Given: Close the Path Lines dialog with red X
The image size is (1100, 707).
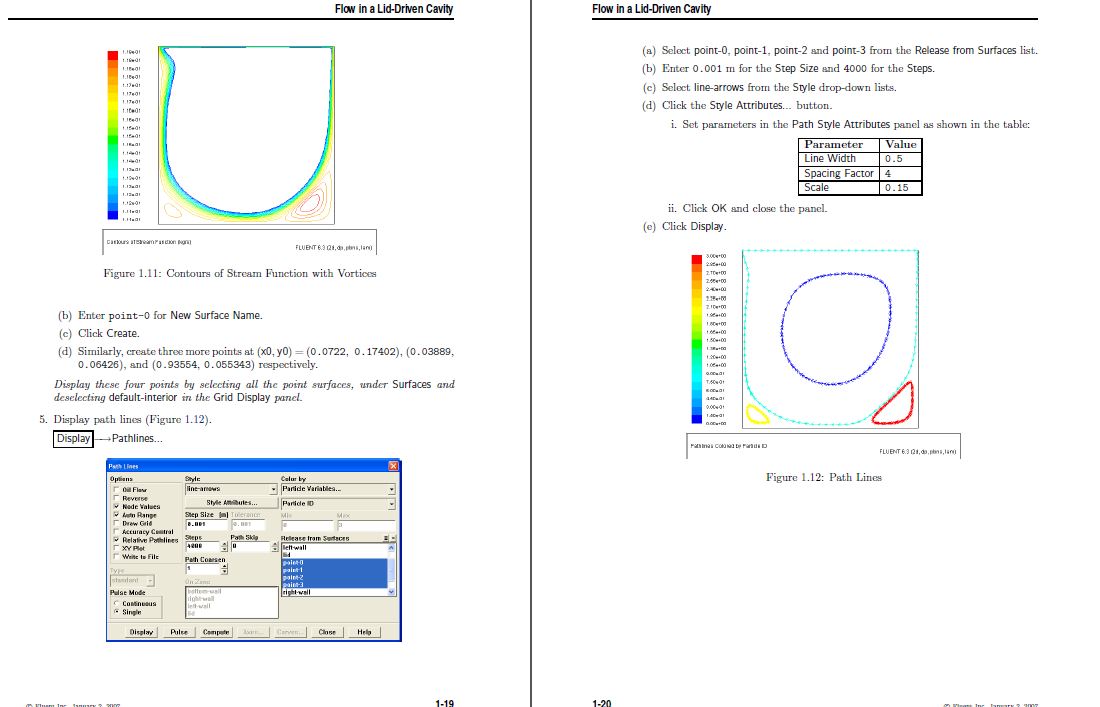Looking at the screenshot, I should (394, 466).
